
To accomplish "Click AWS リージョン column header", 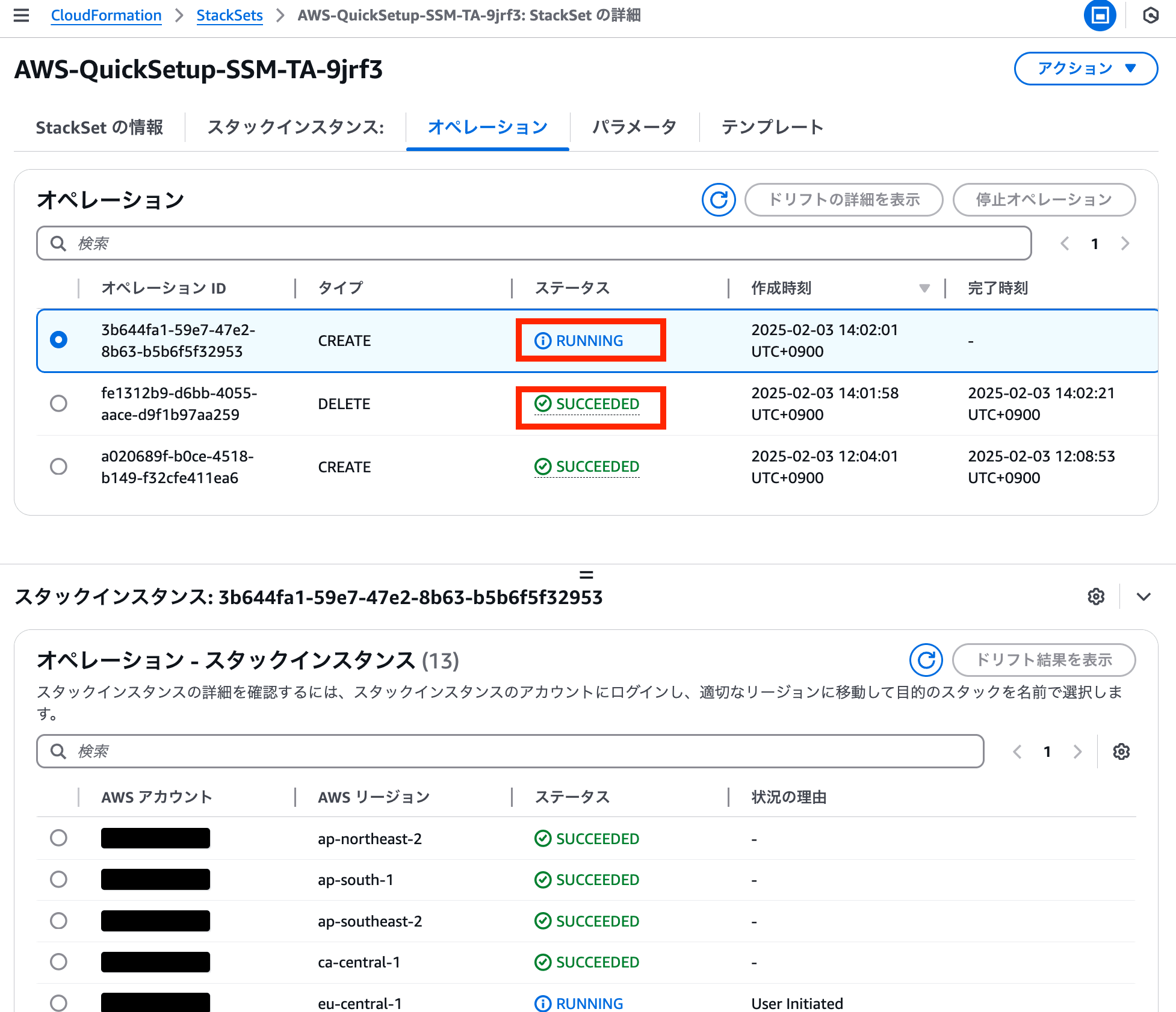I will pos(374,797).
